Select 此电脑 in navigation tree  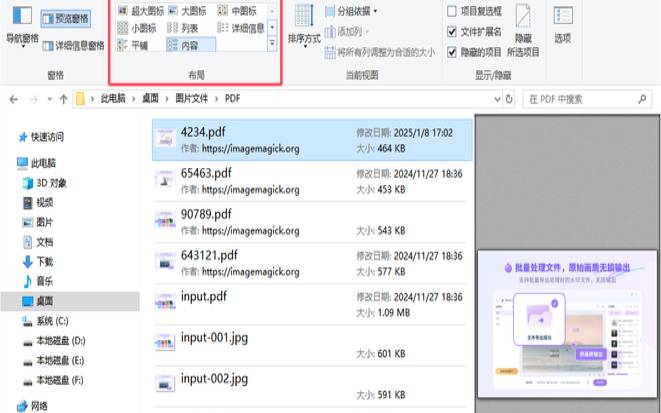tap(37, 163)
